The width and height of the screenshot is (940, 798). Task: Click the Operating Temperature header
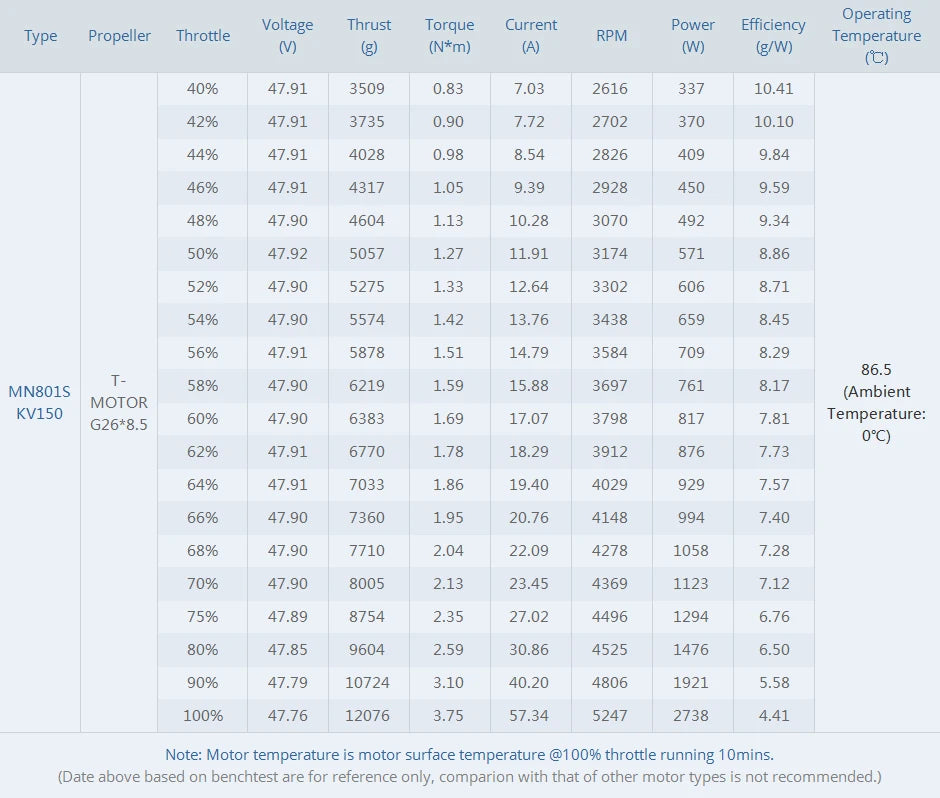pyautogui.click(x=876, y=36)
